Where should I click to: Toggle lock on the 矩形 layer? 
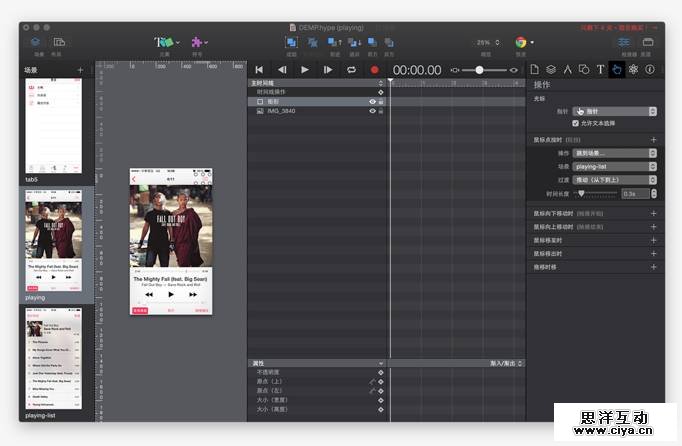pos(381,102)
